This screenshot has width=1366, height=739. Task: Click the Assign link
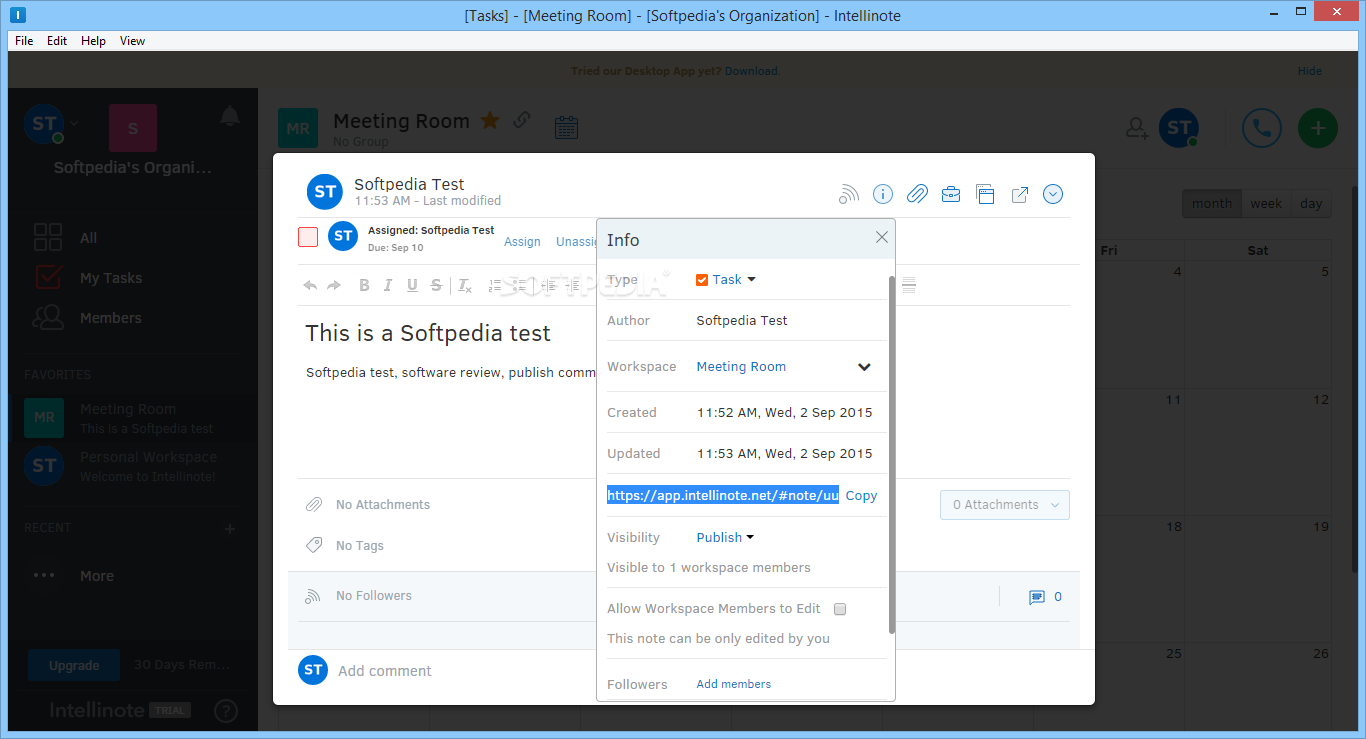click(522, 242)
